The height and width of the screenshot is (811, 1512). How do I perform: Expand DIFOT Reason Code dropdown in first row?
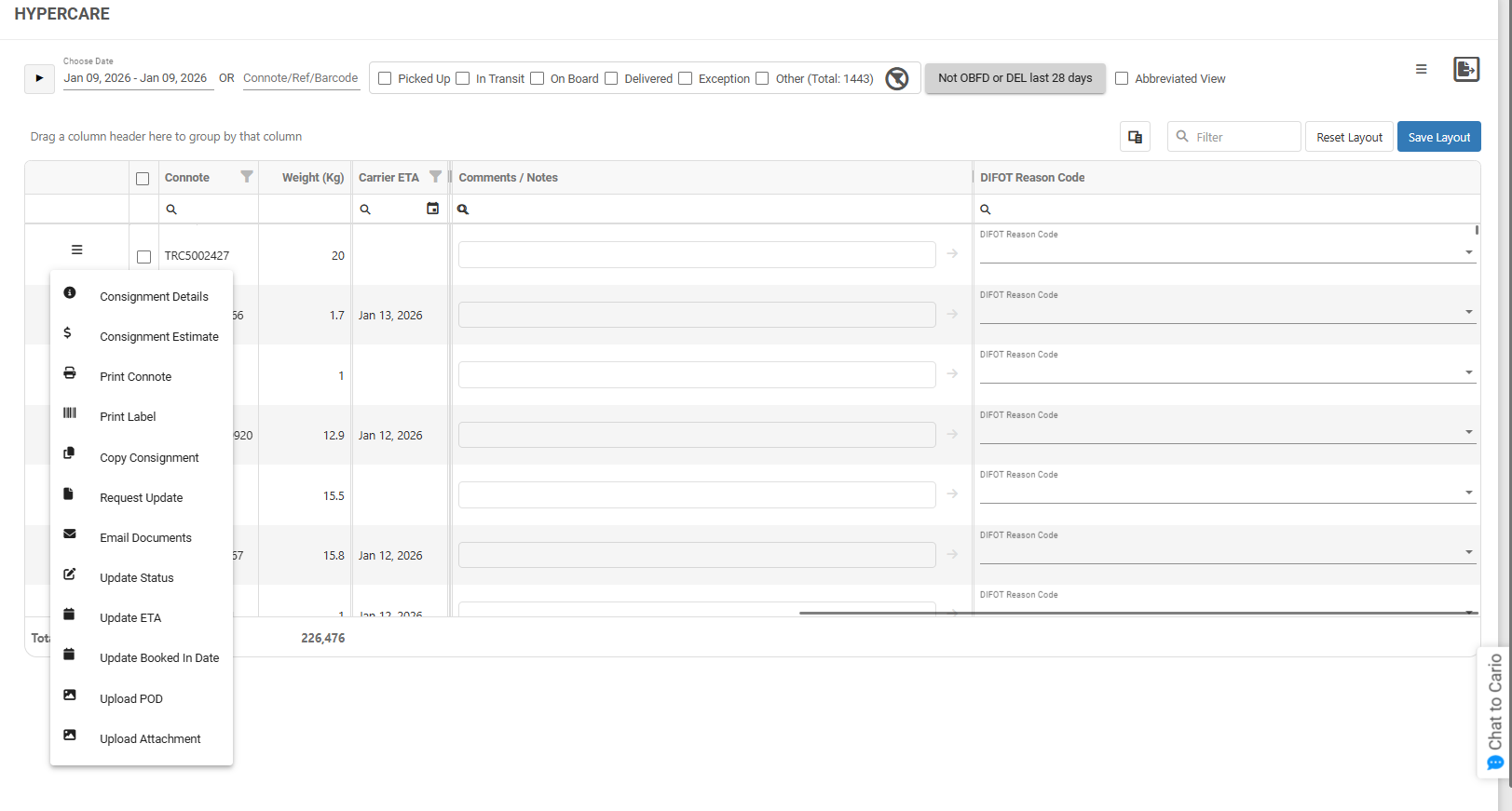click(1468, 252)
